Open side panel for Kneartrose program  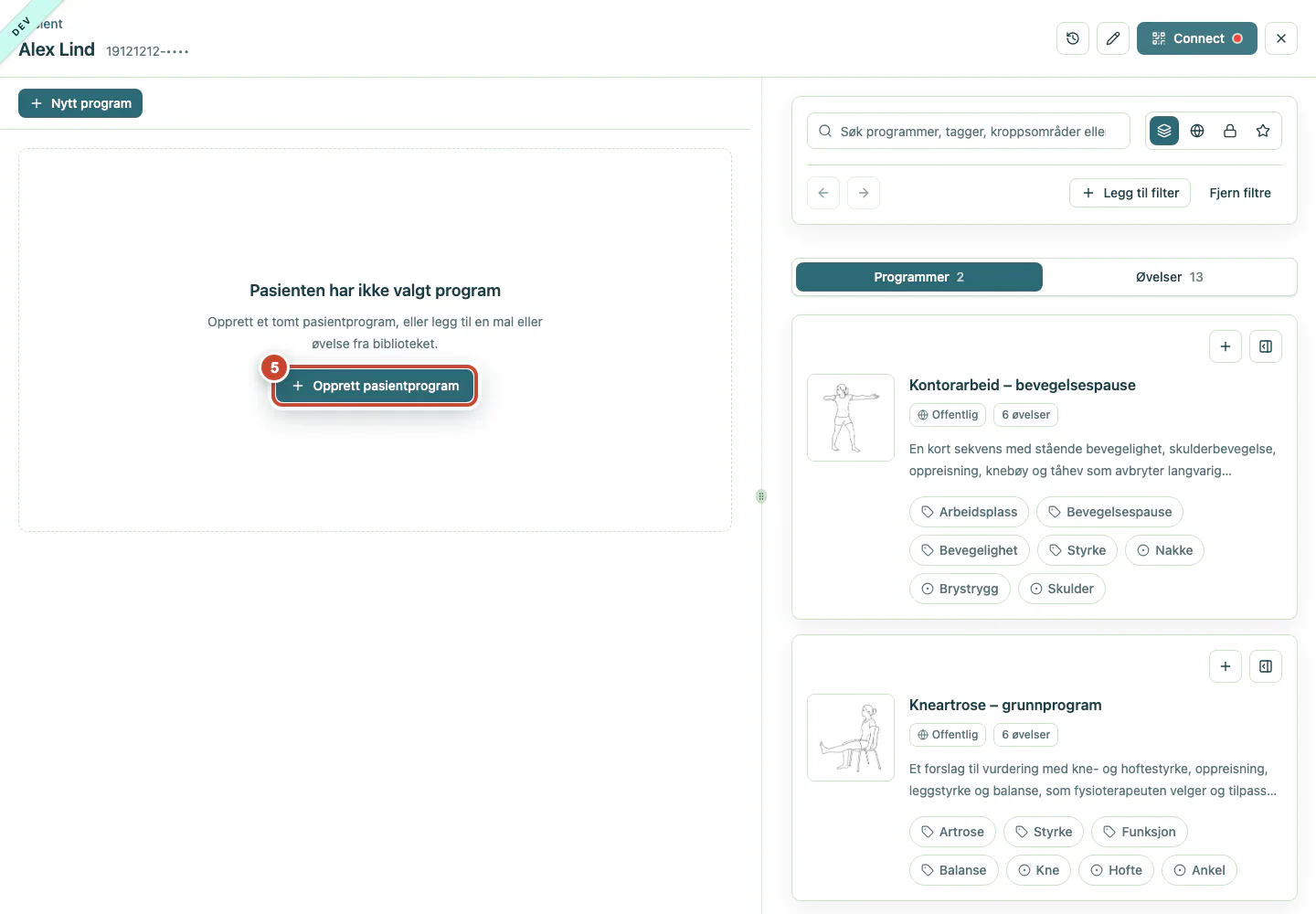(1266, 666)
